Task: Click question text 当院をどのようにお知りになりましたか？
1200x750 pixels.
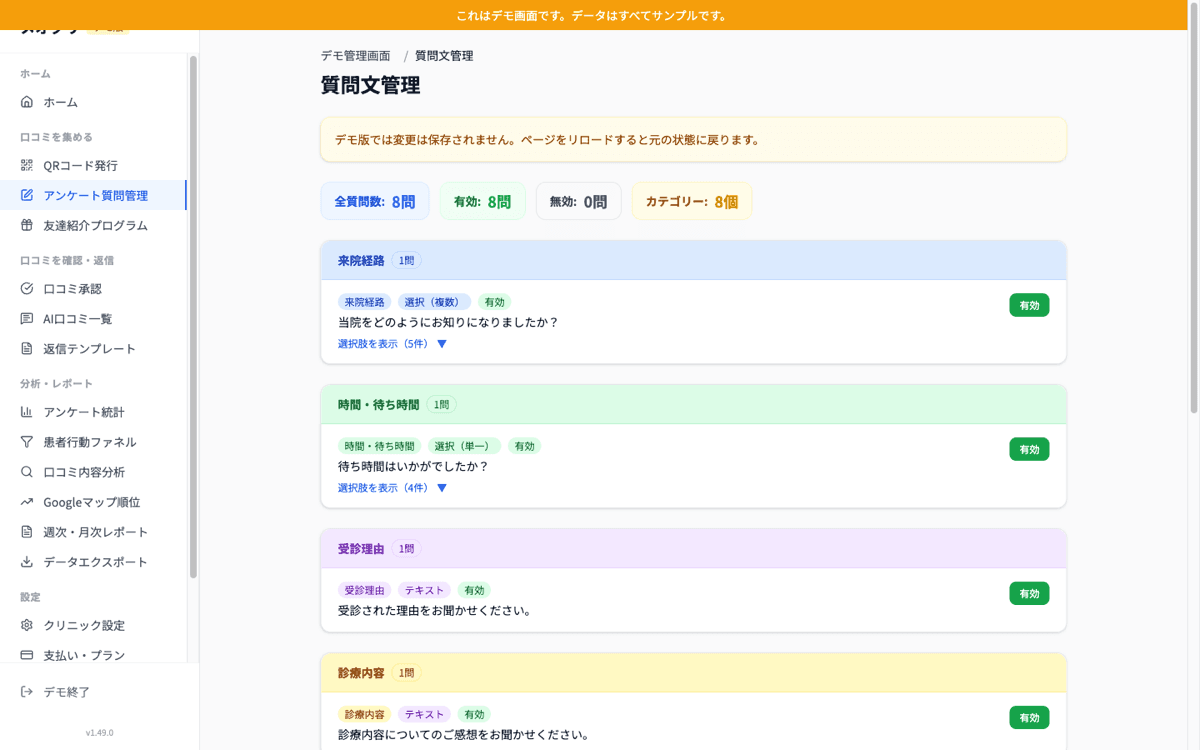Action: click(x=448, y=322)
